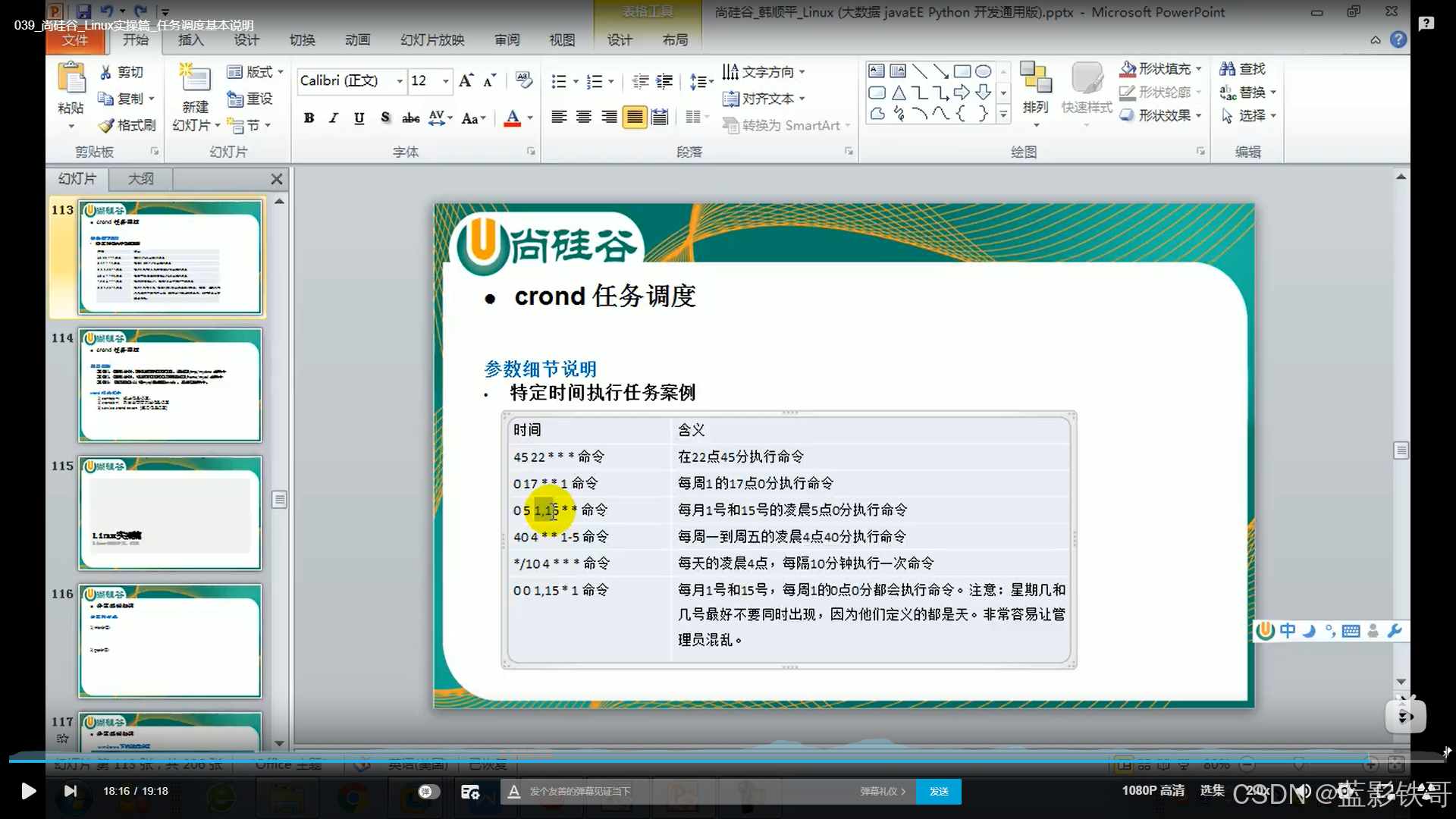Click the Find (查找) button
The image size is (1456, 819).
tap(1243, 69)
